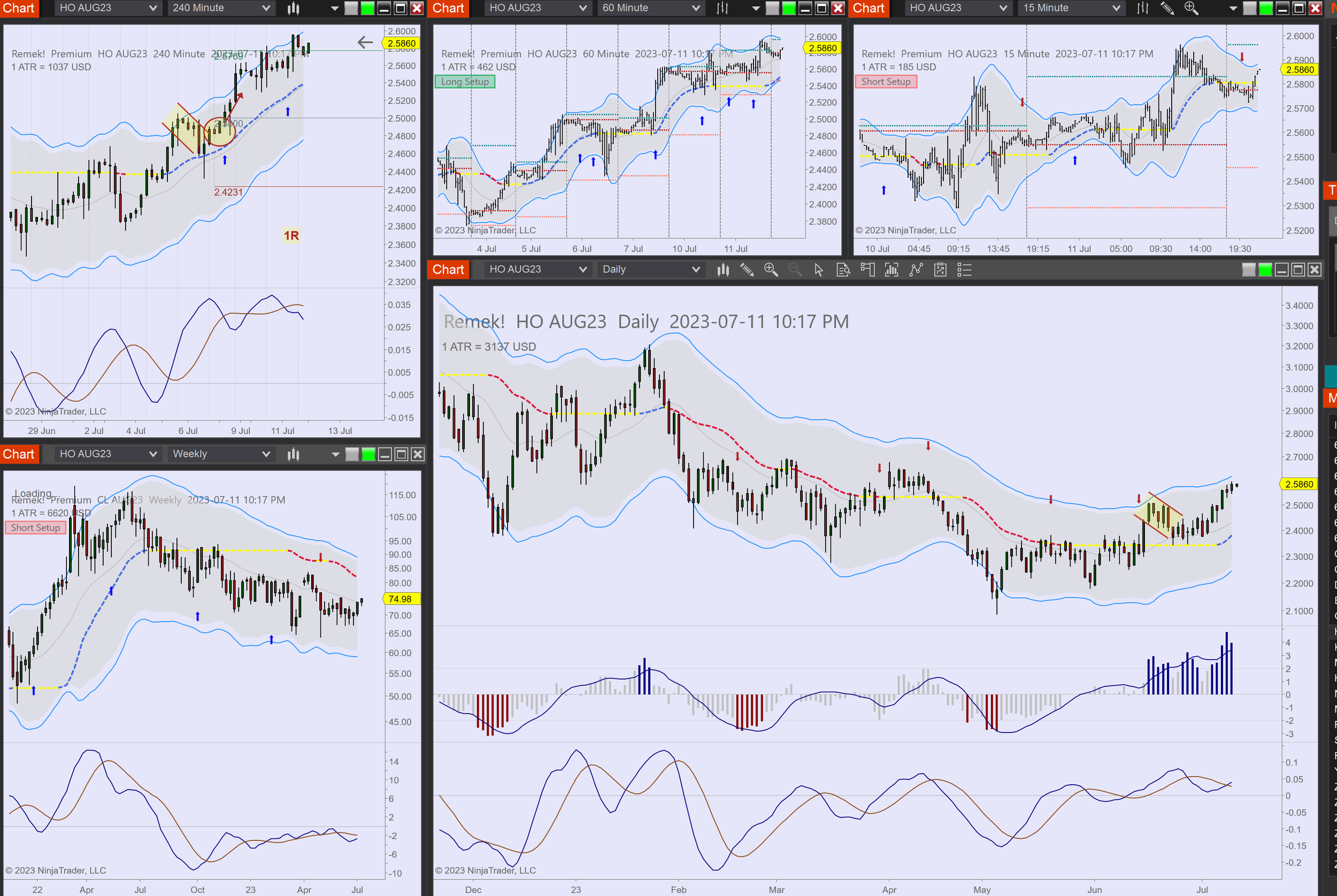
Task: Click the Short Setup label on 15 Minute chart
Action: click(x=886, y=82)
